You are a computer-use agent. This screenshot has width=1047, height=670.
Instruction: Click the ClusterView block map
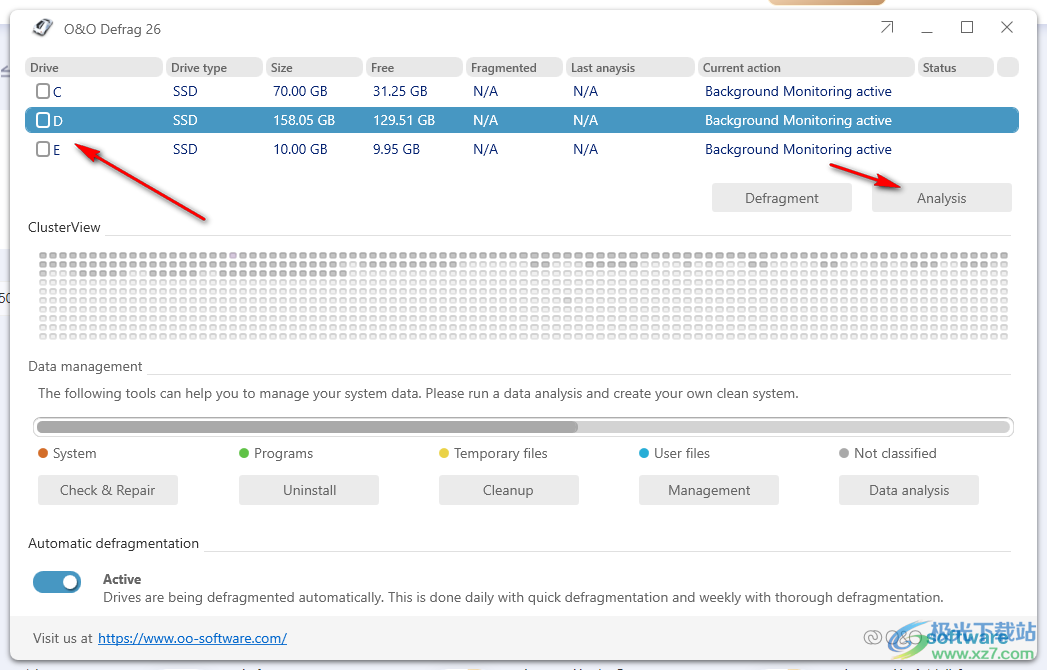coord(524,296)
